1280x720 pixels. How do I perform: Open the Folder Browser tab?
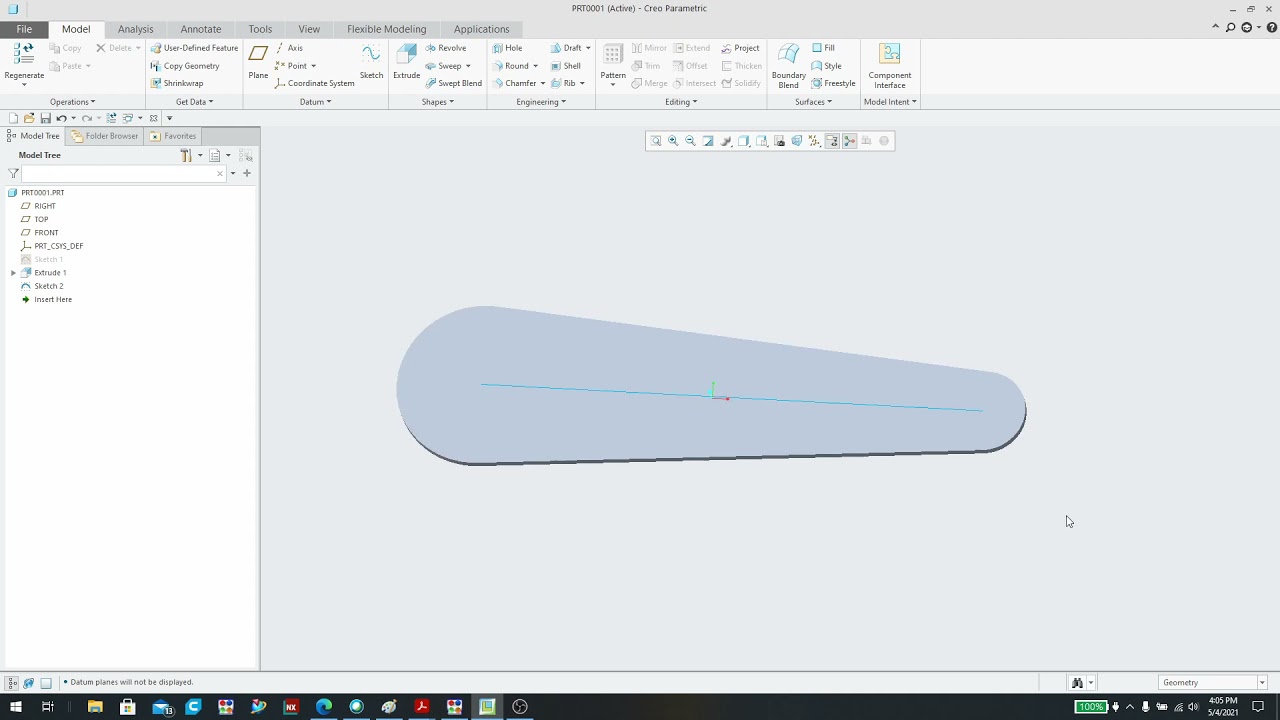tap(105, 136)
